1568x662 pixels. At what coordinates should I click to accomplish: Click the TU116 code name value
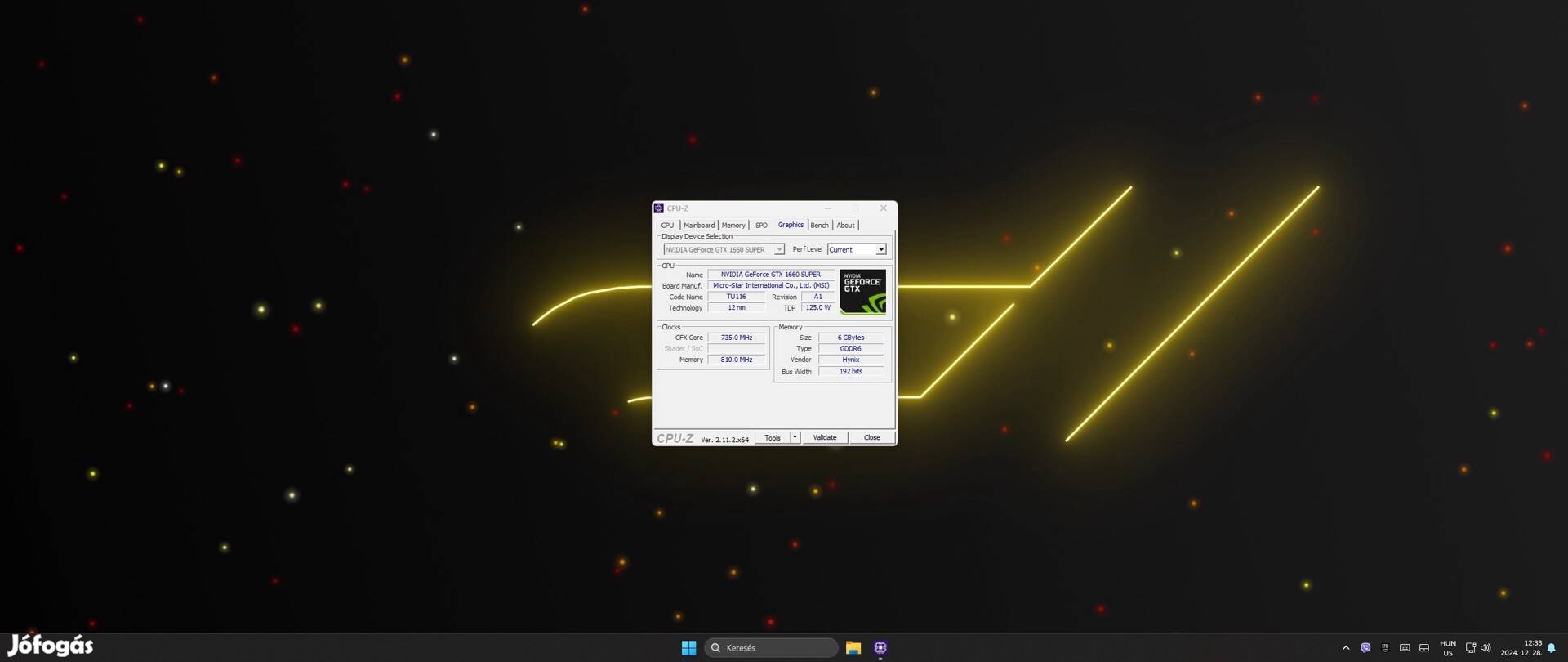point(737,297)
